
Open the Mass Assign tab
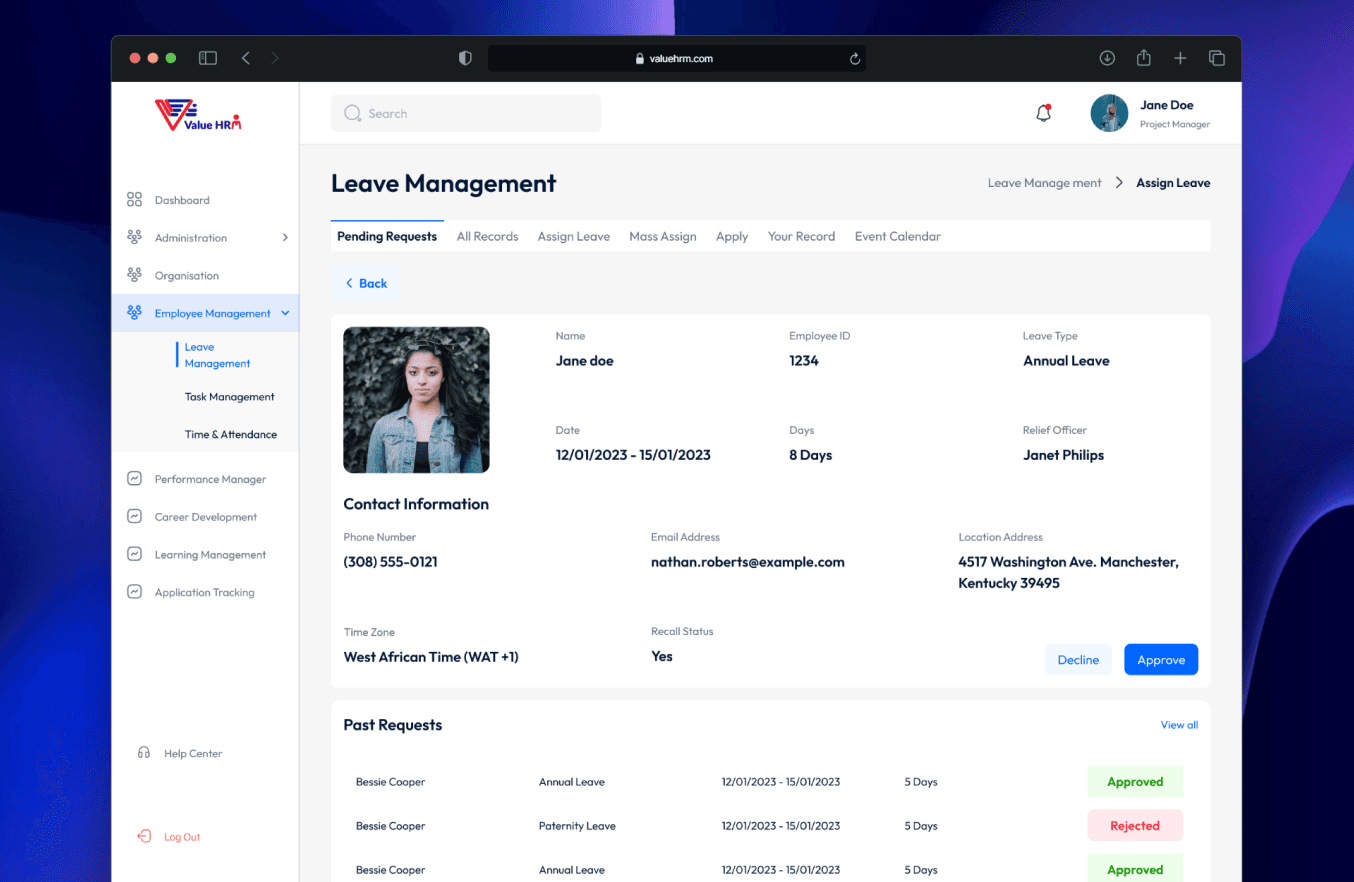click(663, 236)
